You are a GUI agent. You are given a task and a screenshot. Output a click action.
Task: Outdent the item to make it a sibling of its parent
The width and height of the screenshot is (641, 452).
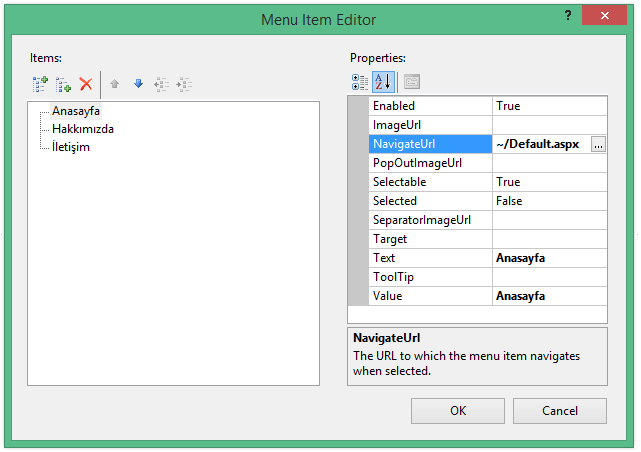pos(161,84)
